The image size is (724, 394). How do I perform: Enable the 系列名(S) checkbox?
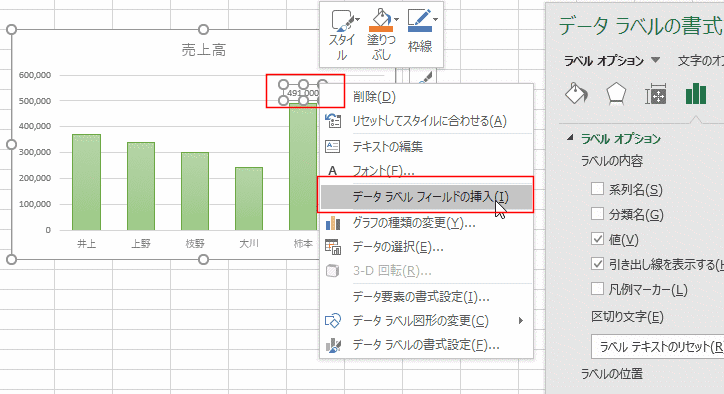[x=597, y=188]
